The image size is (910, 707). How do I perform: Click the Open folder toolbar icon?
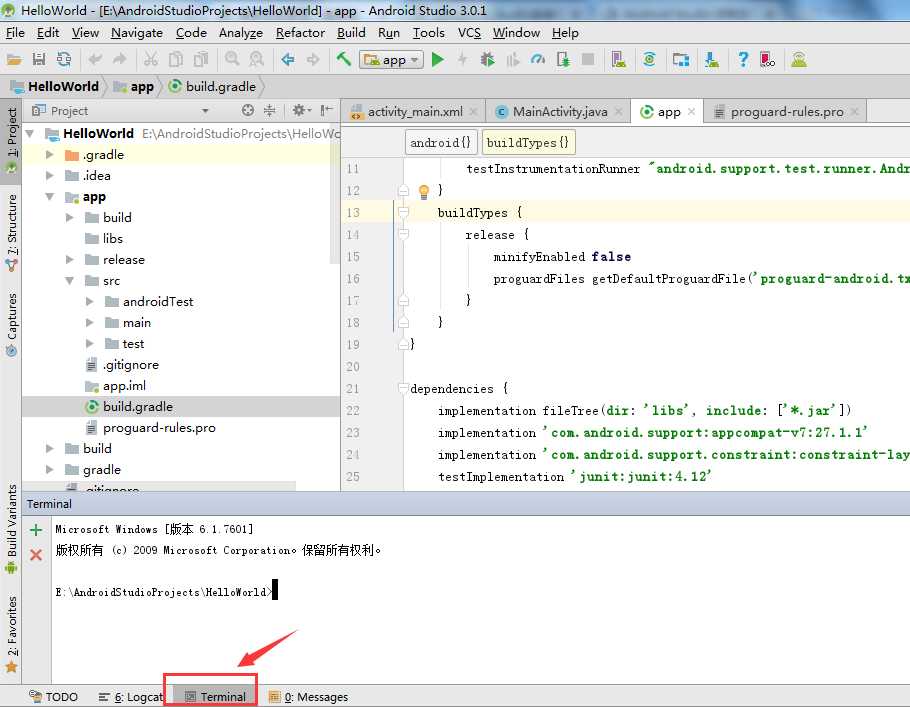coord(14,59)
